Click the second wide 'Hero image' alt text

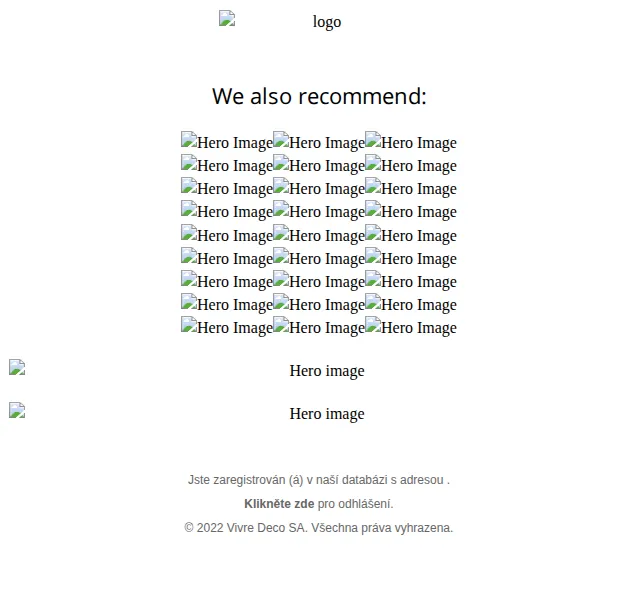pyautogui.click(x=327, y=414)
